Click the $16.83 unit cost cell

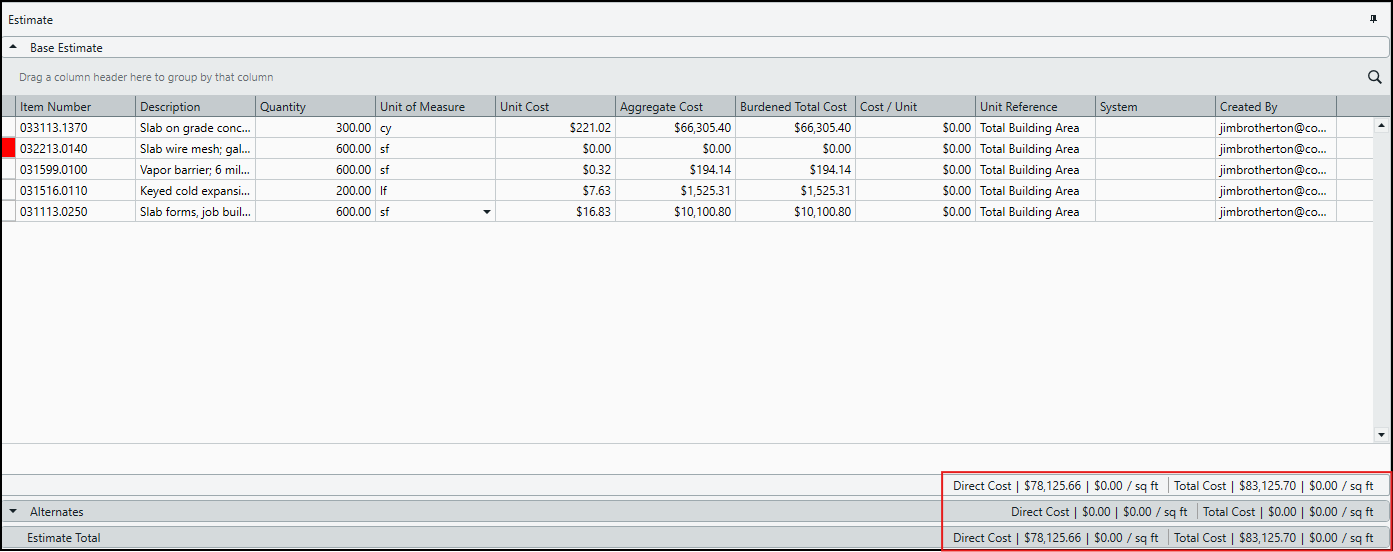coord(555,212)
